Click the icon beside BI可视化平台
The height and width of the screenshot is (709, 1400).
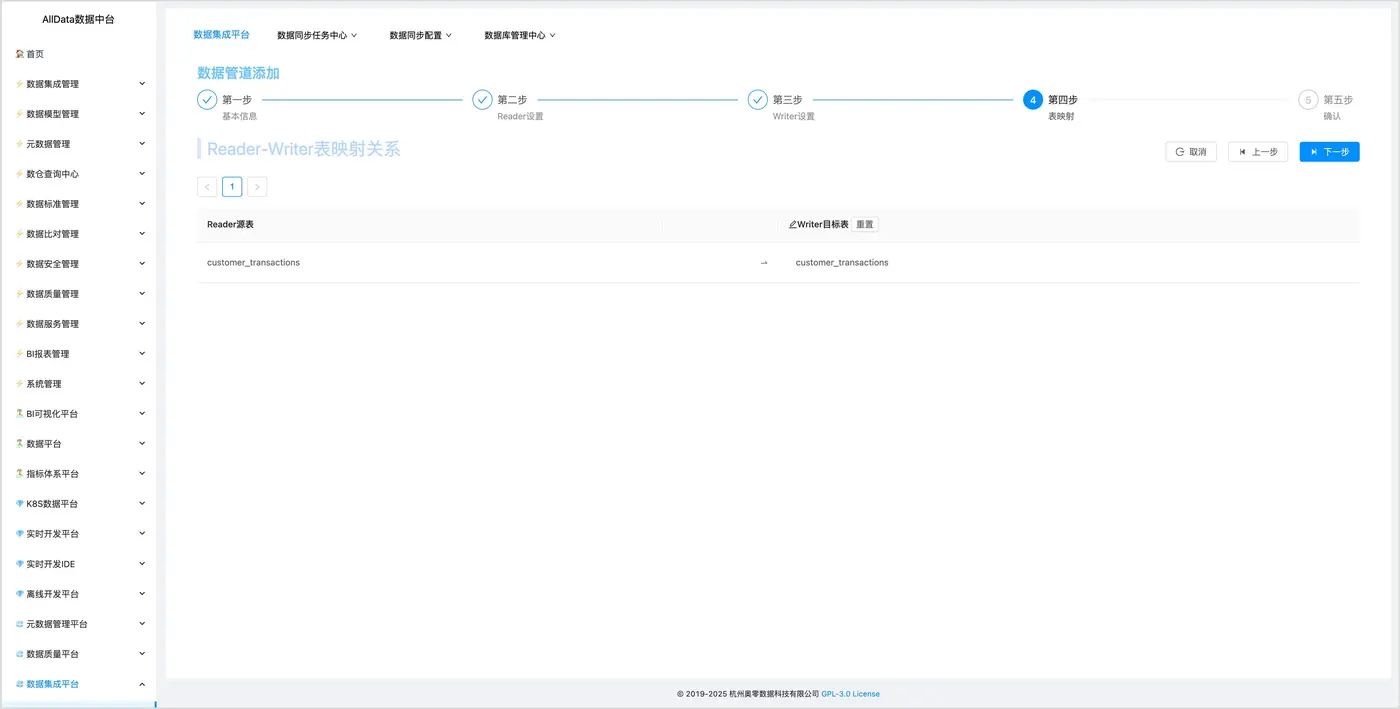pos(20,413)
